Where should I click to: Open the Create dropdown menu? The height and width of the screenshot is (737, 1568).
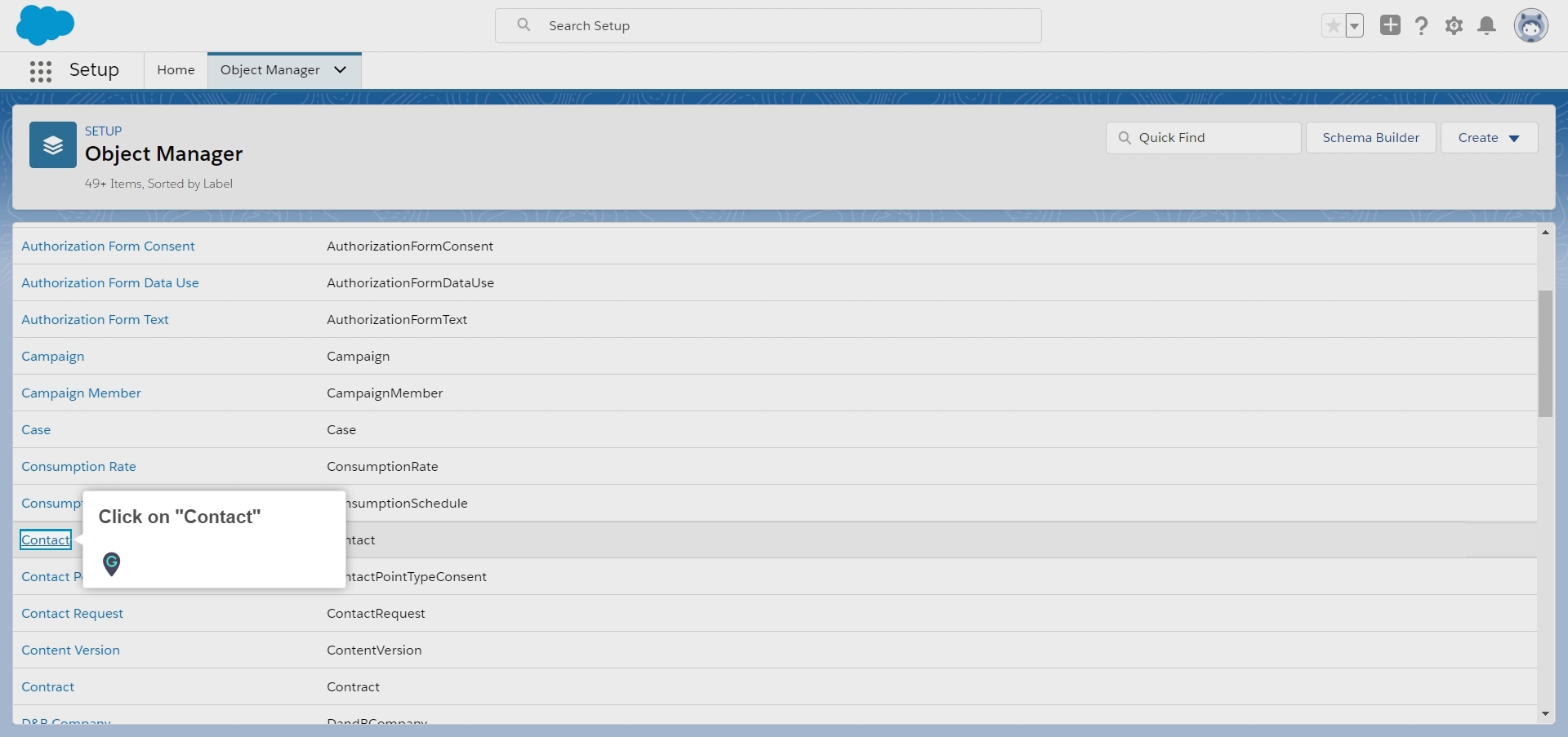tap(1489, 138)
